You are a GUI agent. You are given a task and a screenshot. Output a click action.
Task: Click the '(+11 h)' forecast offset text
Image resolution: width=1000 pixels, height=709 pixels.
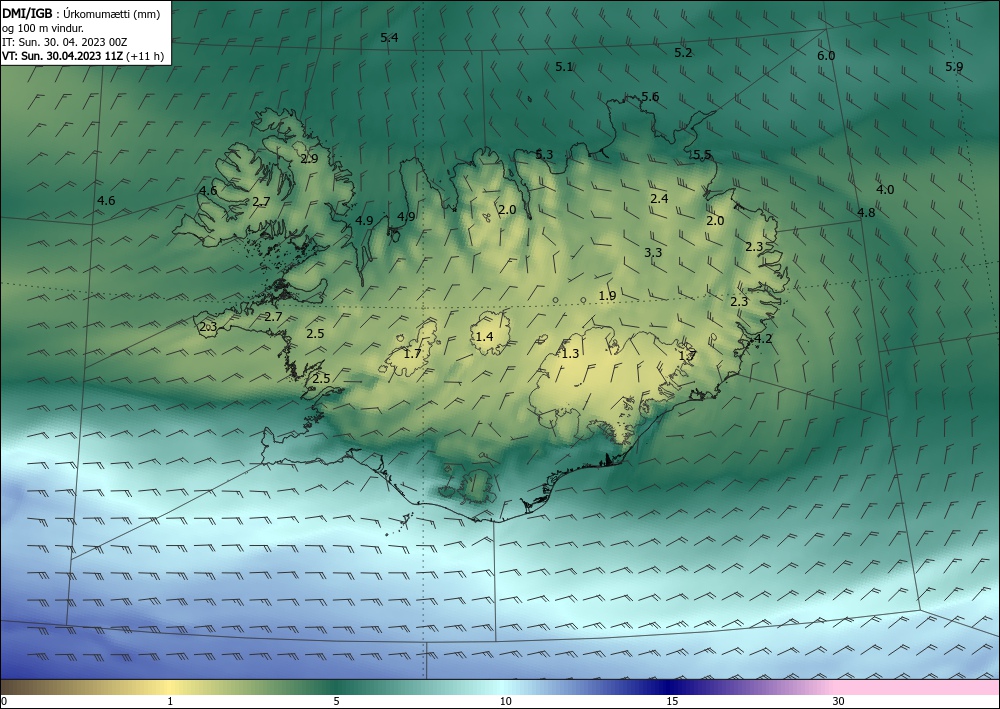point(145,56)
